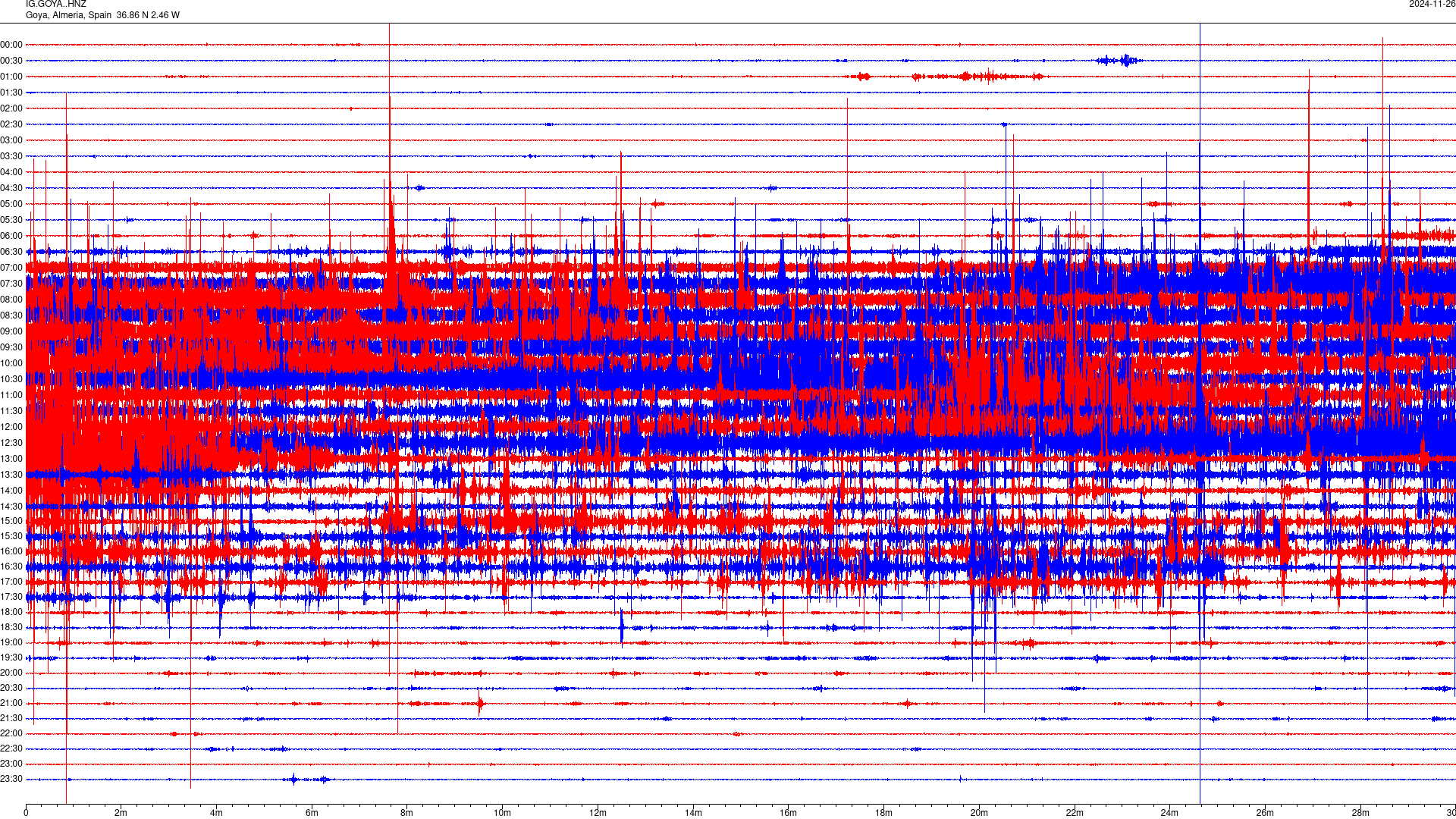Select the 20:30 time row label
The width and height of the screenshot is (1456, 819).
[11, 688]
